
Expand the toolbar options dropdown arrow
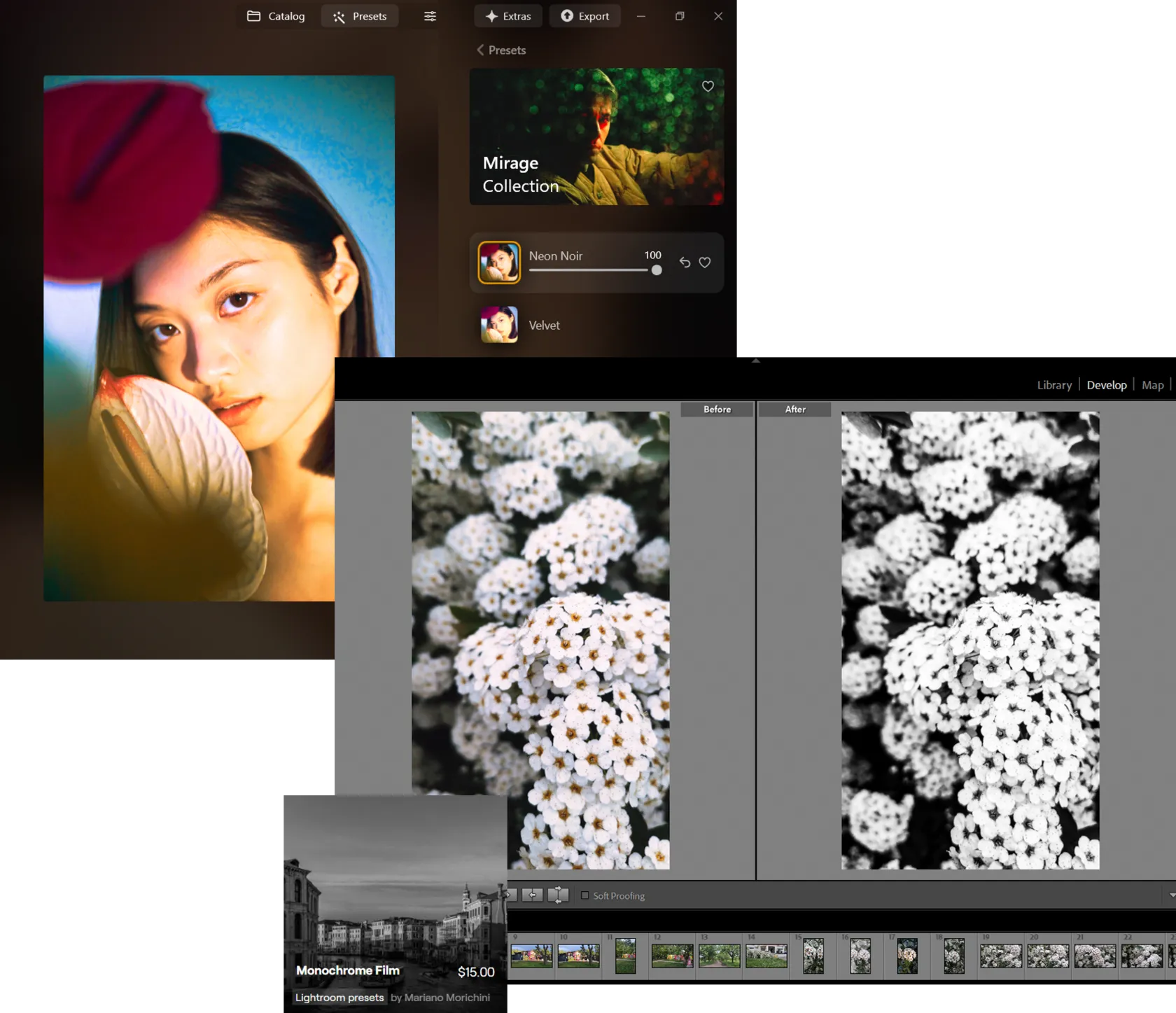pos(1172,895)
